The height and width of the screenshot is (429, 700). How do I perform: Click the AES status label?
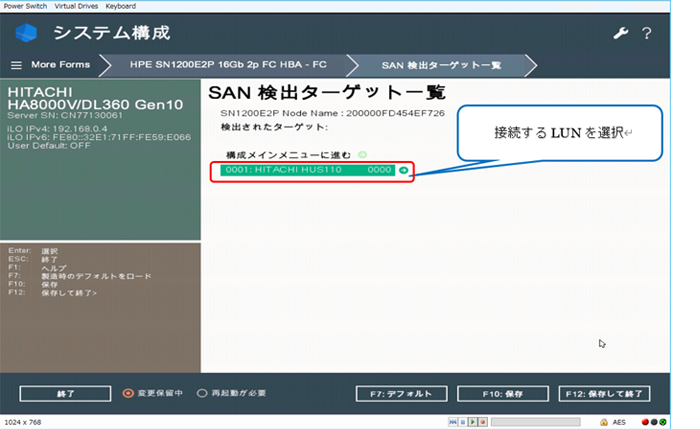pyautogui.click(x=619, y=422)
